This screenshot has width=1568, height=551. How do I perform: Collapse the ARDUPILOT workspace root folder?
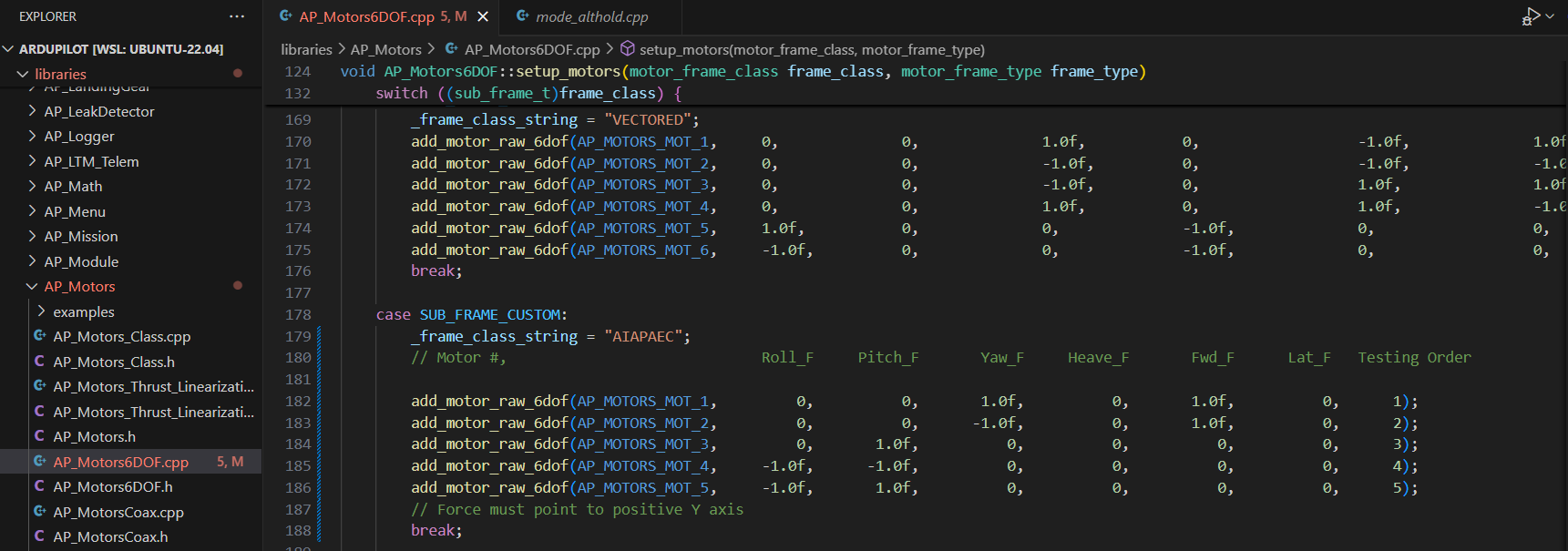(8, 49)
